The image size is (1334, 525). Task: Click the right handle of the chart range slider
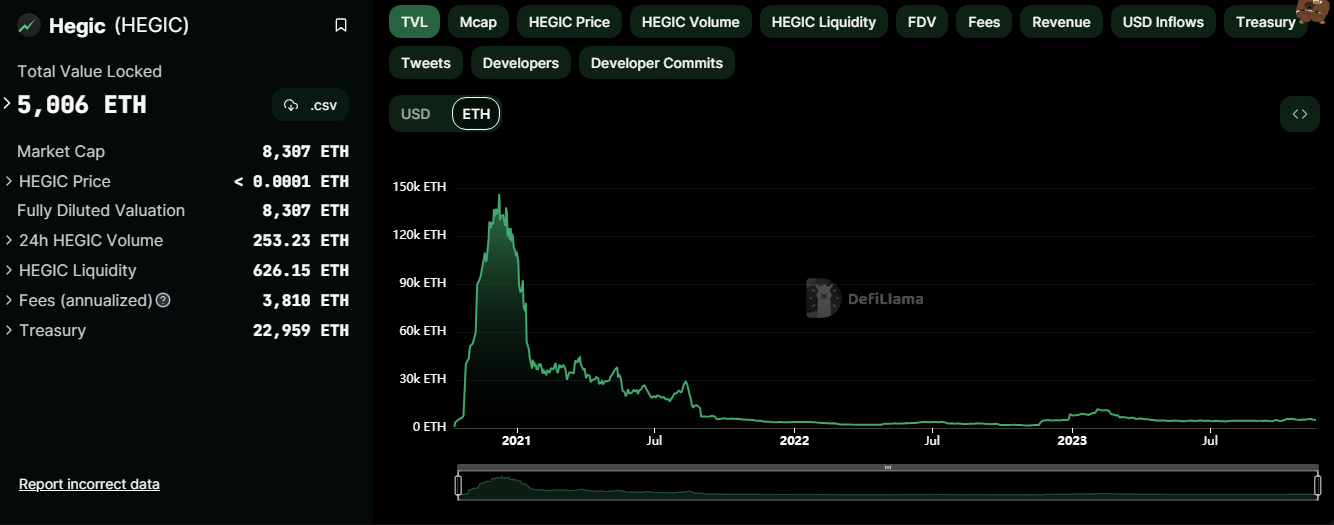pos(1317,486)
